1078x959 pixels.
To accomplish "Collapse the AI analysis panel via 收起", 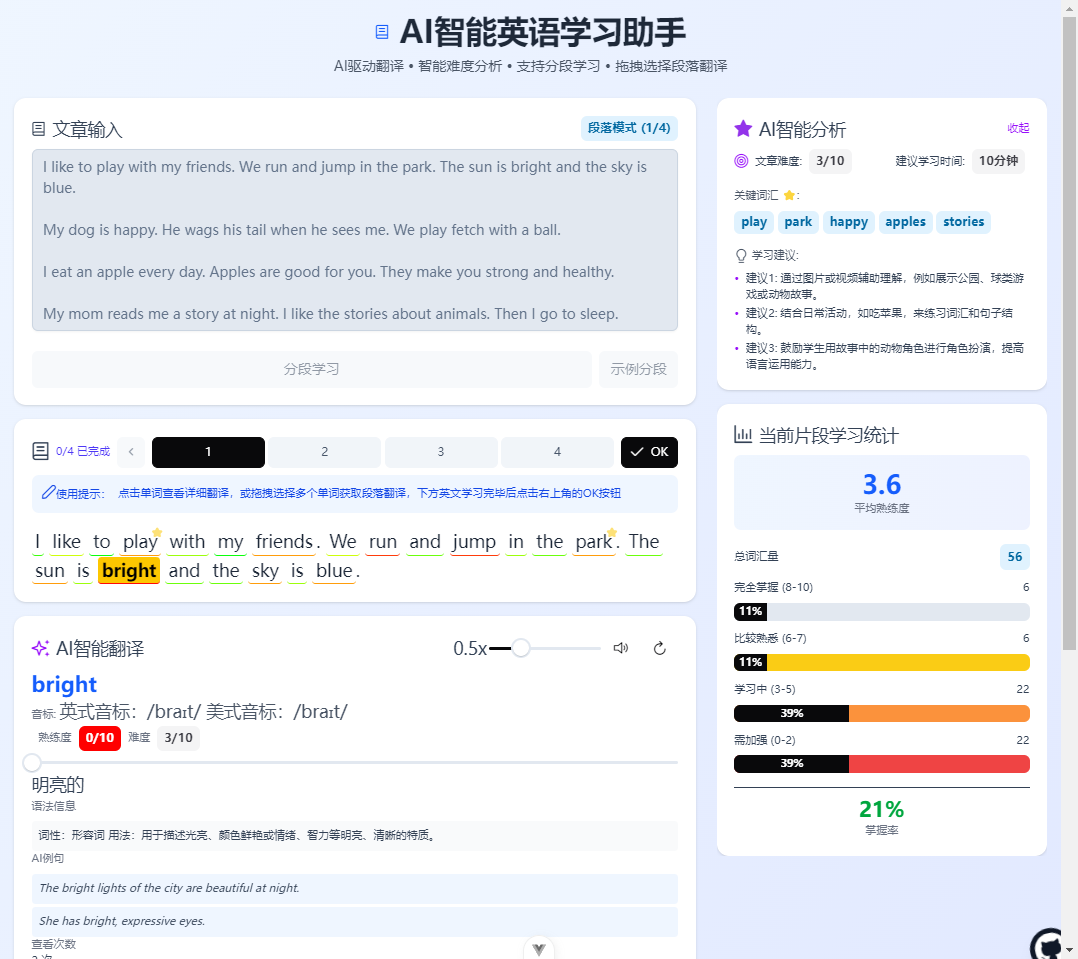I will [1018, 128].
